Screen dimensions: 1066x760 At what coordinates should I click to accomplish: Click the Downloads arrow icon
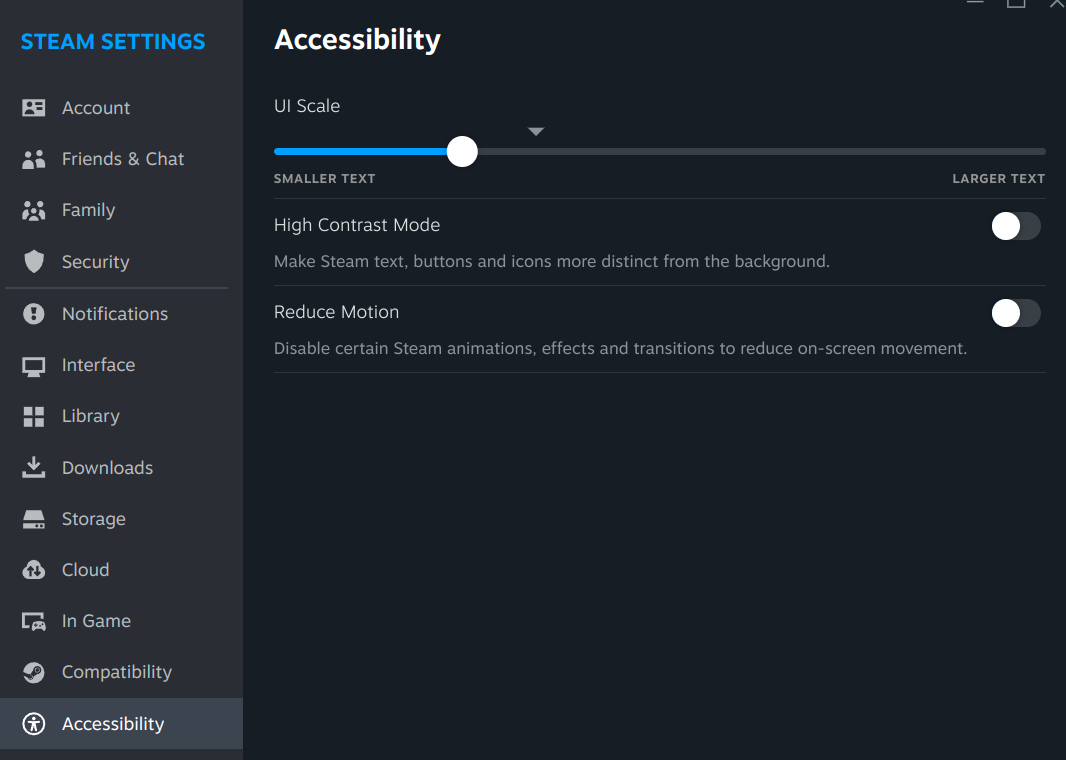33,467
